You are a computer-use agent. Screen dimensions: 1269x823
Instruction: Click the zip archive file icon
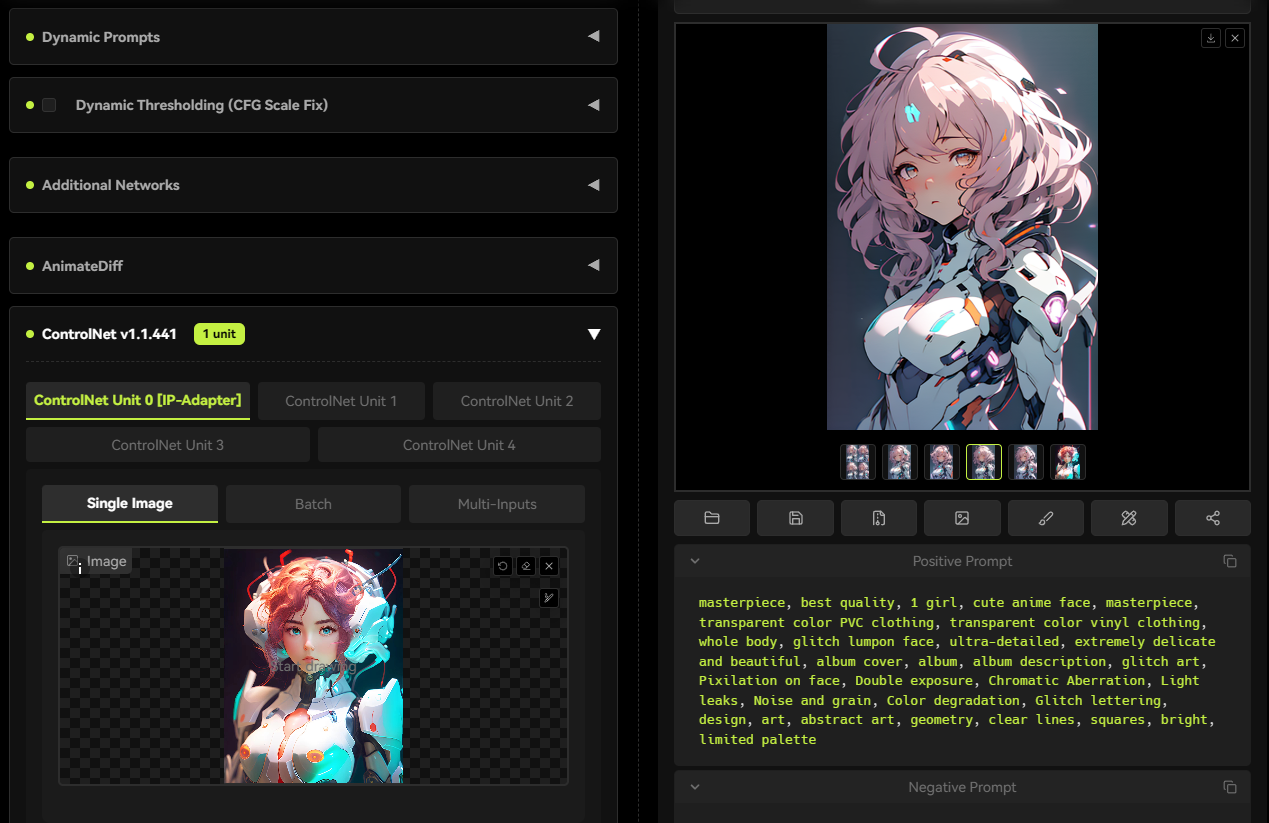coord(879,518)
